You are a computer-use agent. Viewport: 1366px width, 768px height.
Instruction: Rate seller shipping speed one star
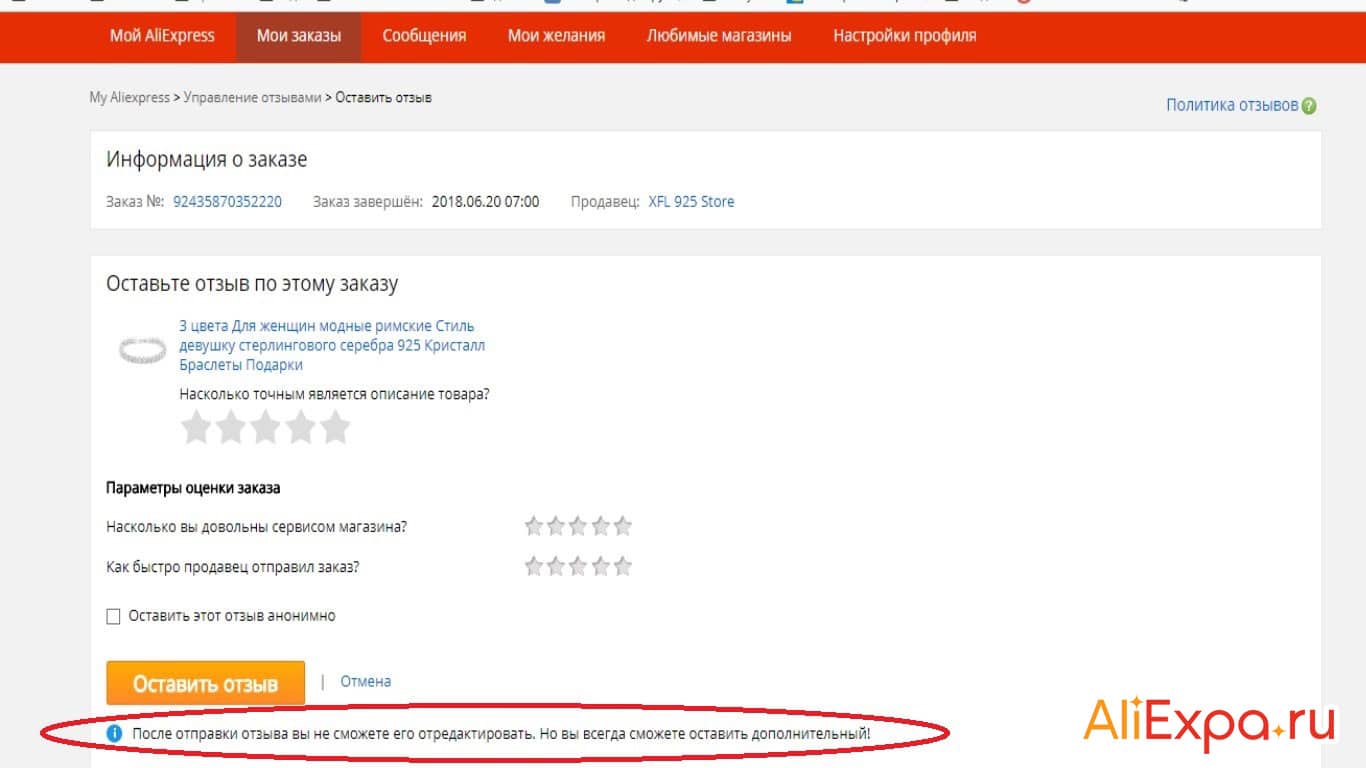[534, 567]
